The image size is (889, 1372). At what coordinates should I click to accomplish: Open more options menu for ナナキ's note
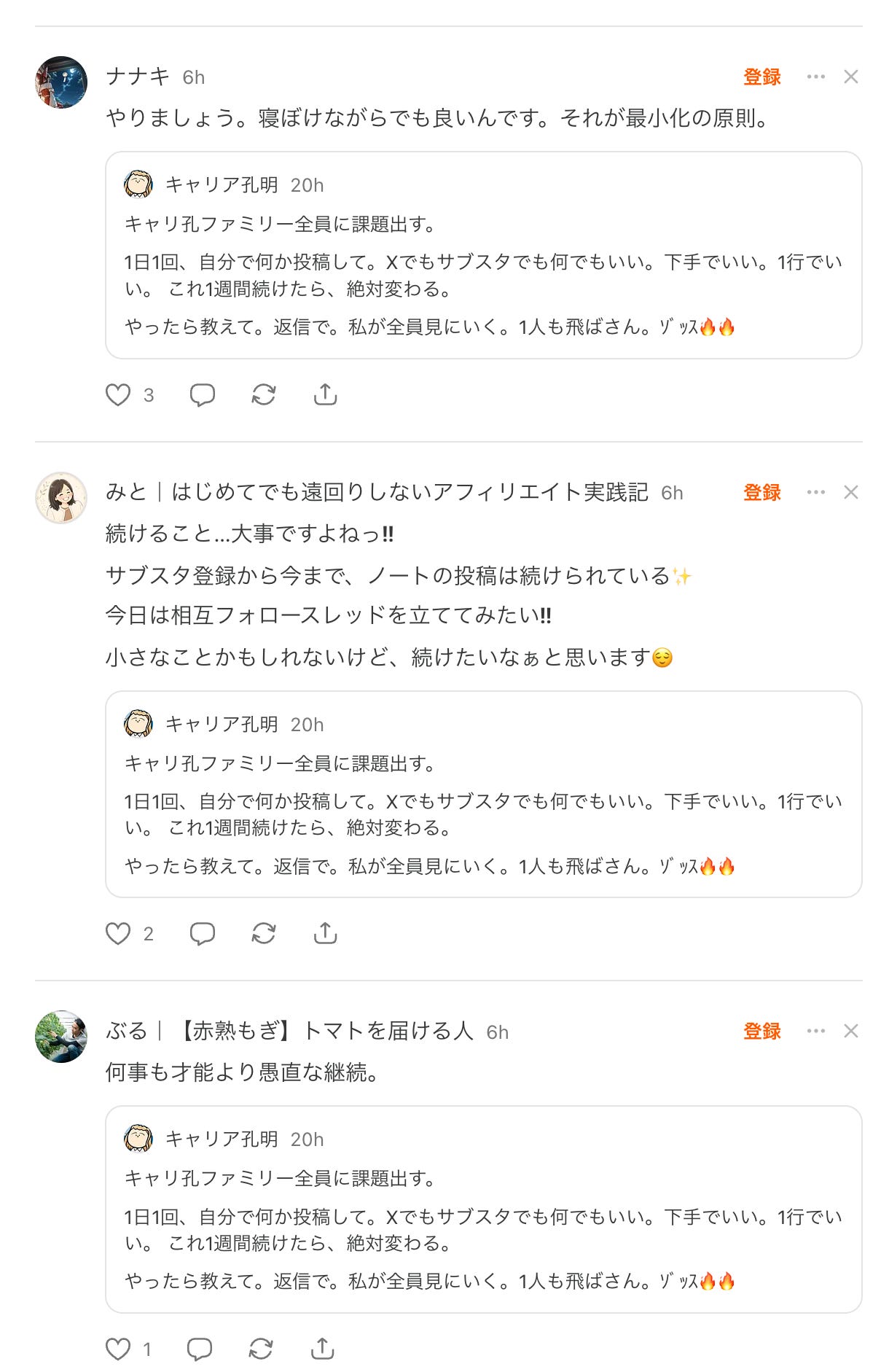tap(816, 77)
